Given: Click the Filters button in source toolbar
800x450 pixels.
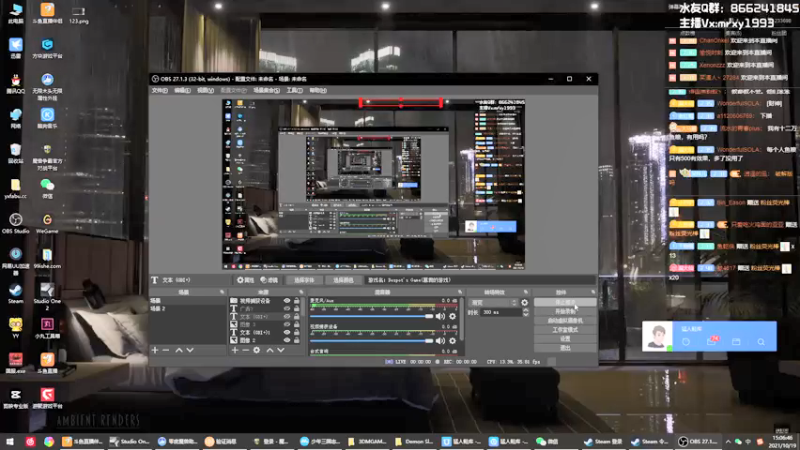Looking at the screenshot, I should coord(269,280).
